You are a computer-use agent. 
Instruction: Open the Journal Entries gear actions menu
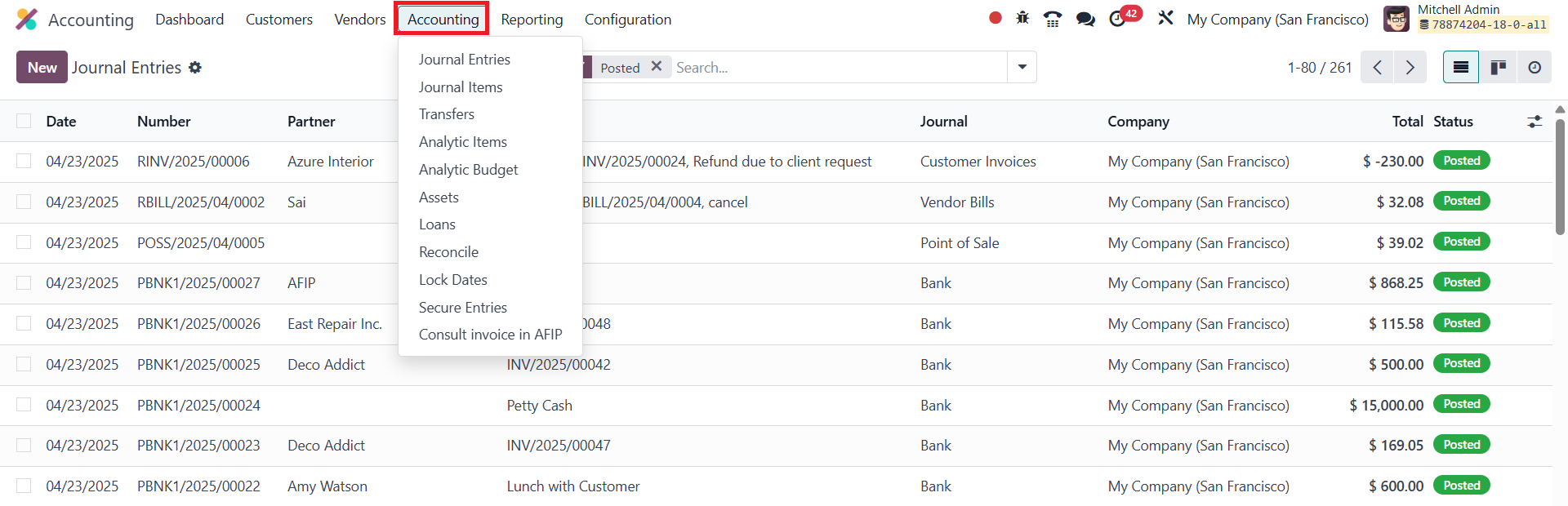pos(195,68)
